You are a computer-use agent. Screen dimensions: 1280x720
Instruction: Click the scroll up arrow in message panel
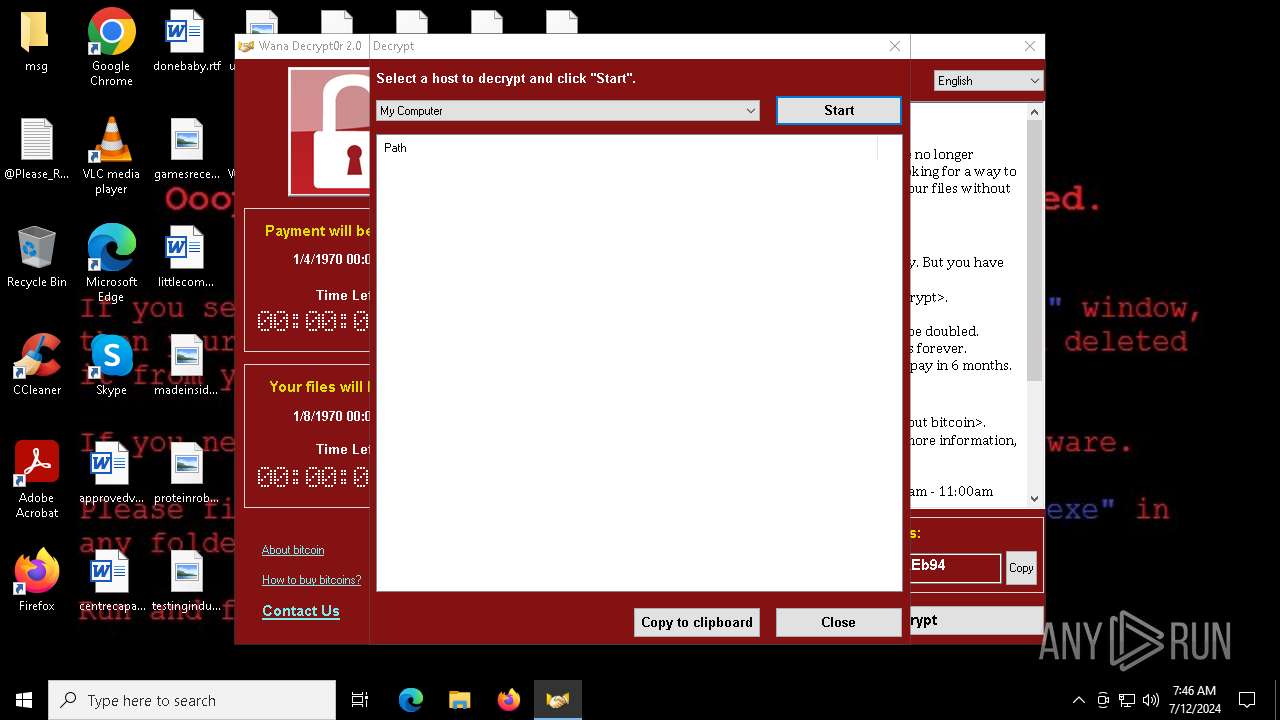pyautogui.click(x=1035, y=112)
